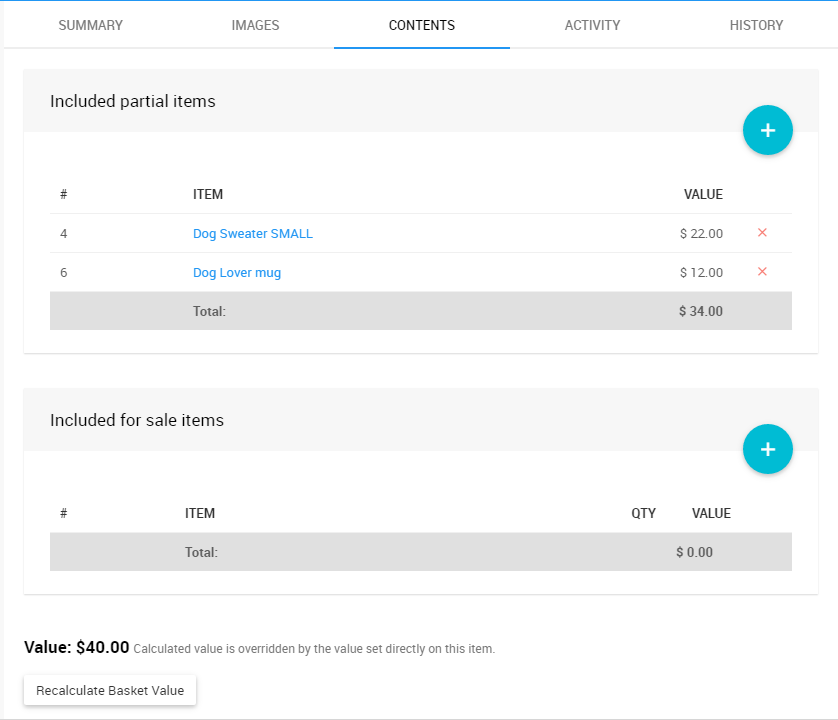838x720 pixels.
Task: Click the ITEM header in partial items table
Action: [208, 194]
